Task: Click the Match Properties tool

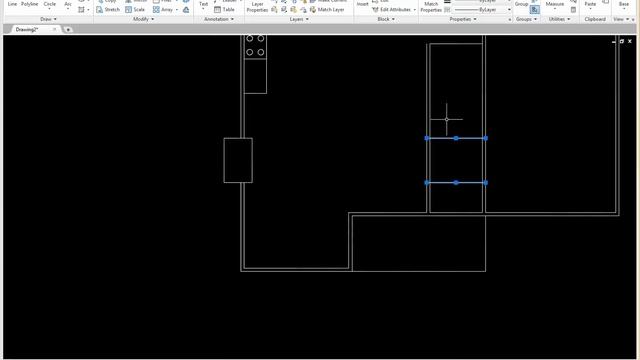Action: tap(431, 7)
